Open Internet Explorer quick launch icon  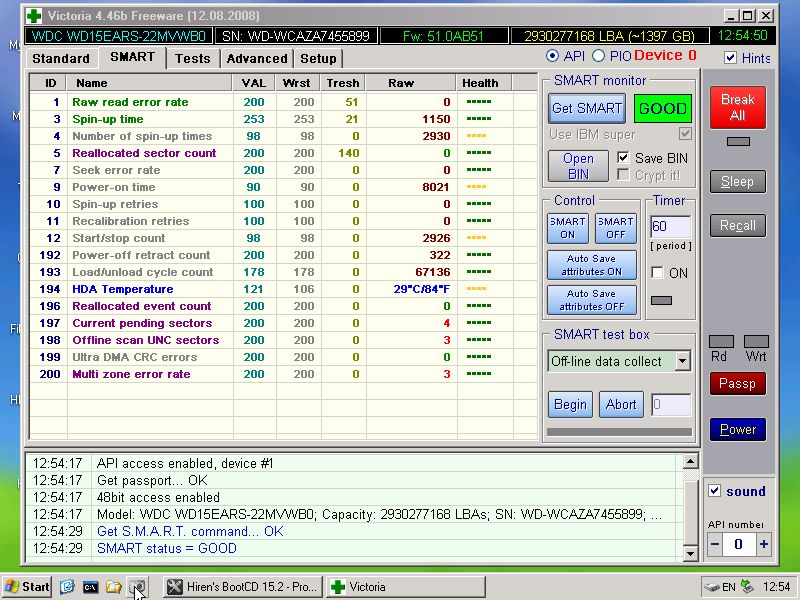pyautogui.click(x=67, y=587)
